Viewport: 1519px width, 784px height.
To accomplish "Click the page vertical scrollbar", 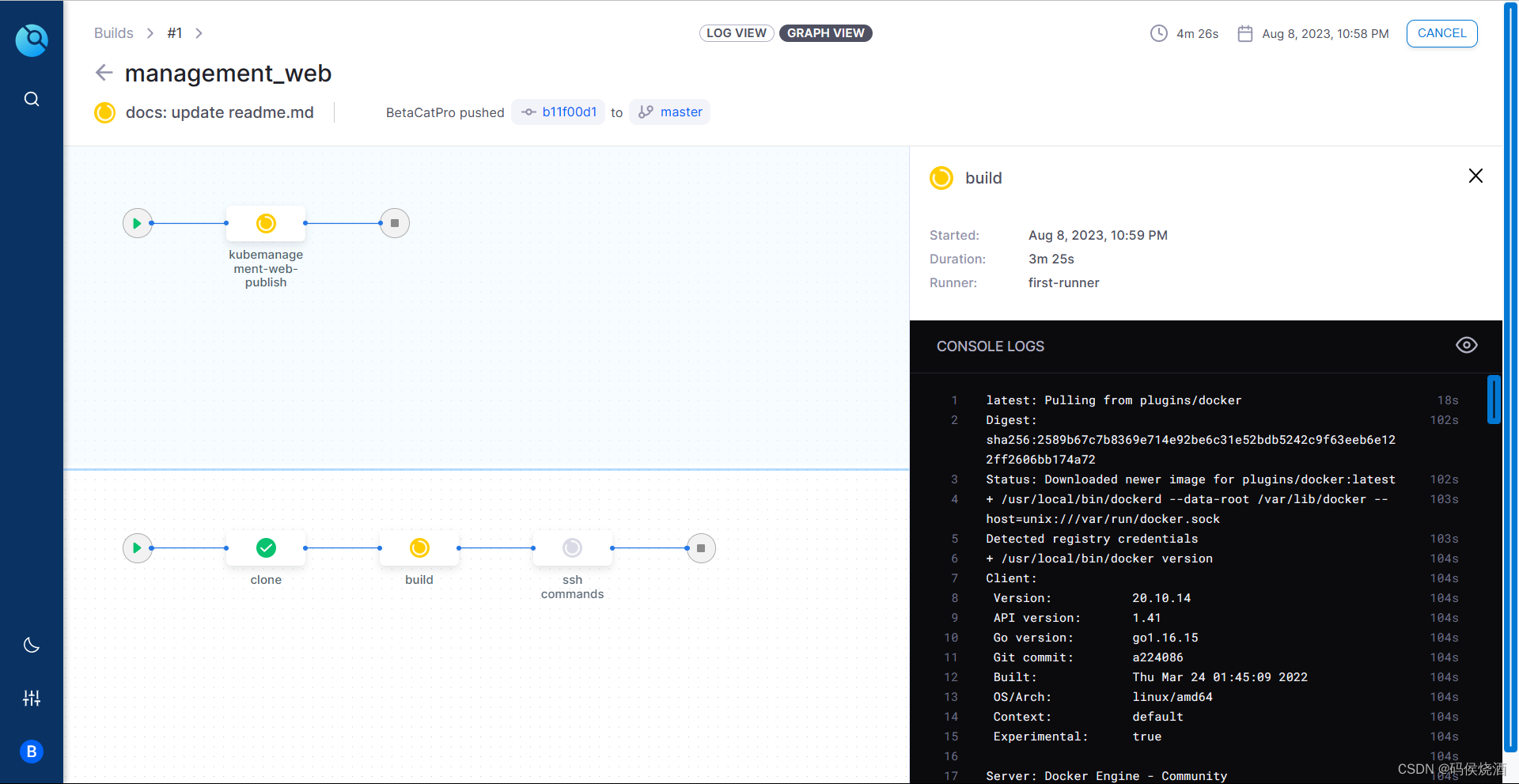I will [1511, 376].
